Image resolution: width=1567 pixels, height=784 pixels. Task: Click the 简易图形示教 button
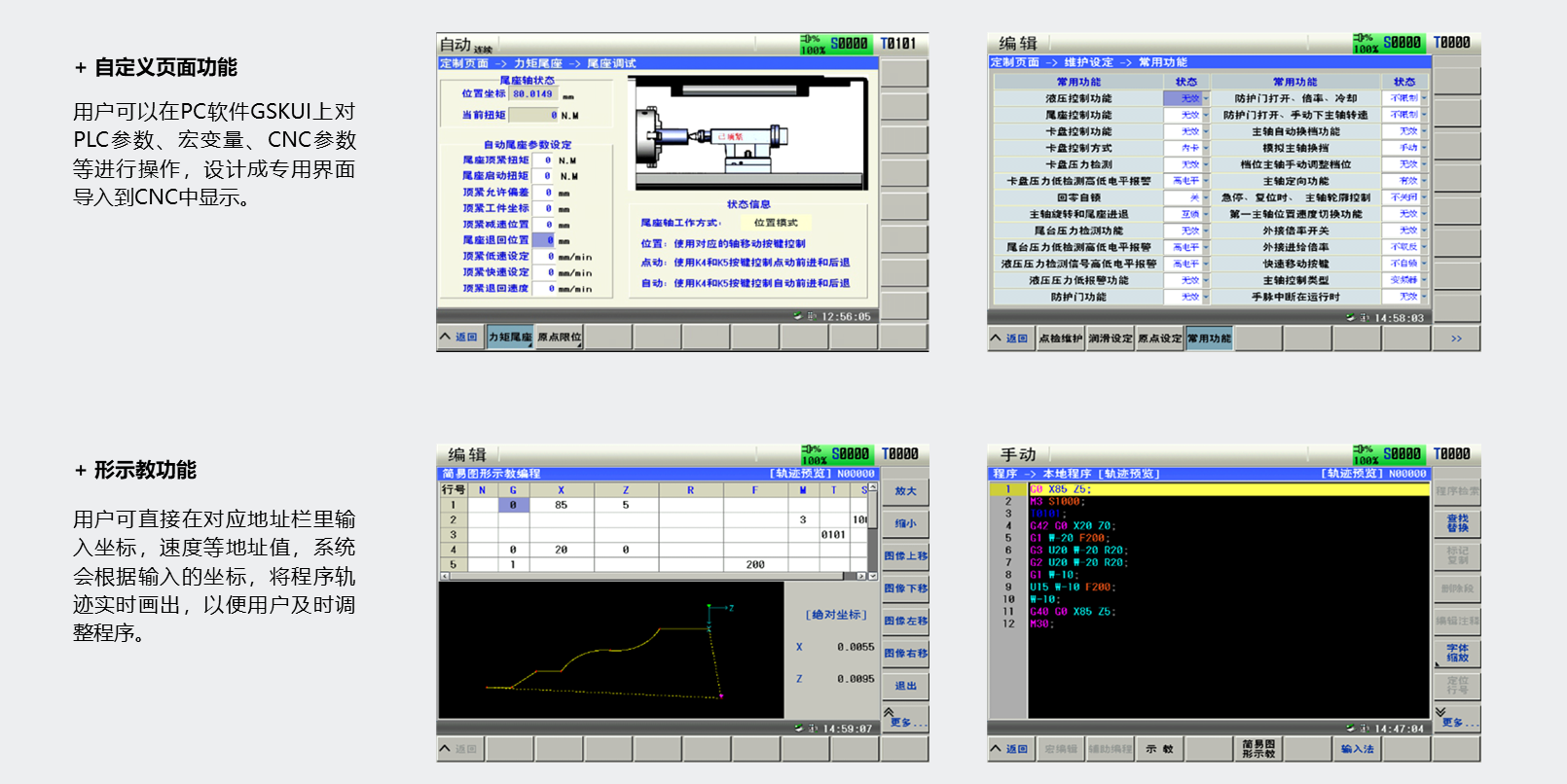click(x=1258, y=749)
